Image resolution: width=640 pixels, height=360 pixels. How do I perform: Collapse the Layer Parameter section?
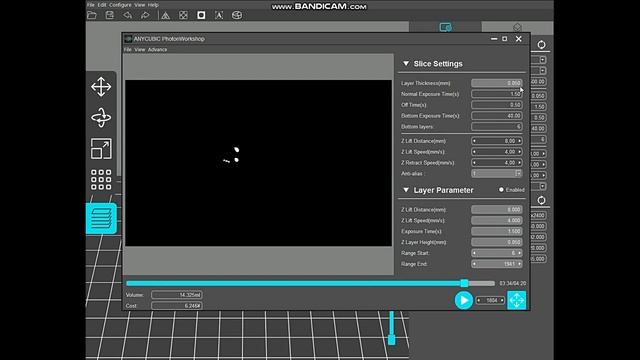tap(406, 190)
